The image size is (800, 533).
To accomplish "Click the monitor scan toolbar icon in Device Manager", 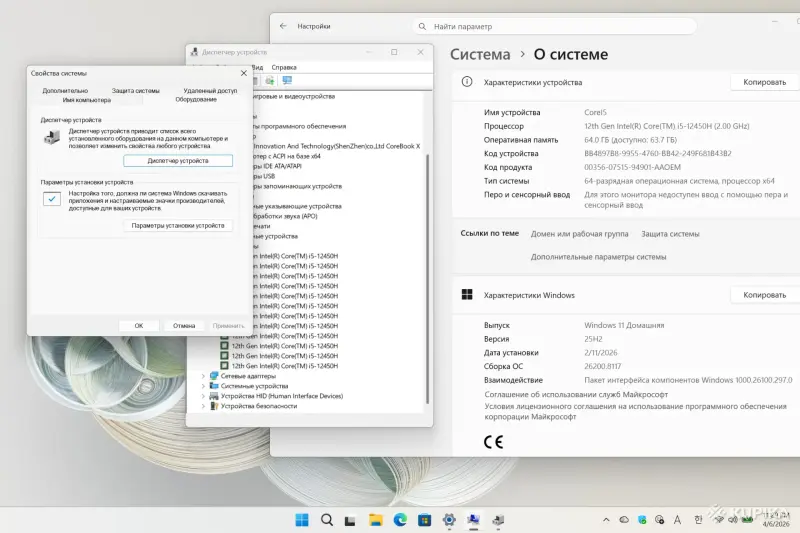I will point(287,81).
